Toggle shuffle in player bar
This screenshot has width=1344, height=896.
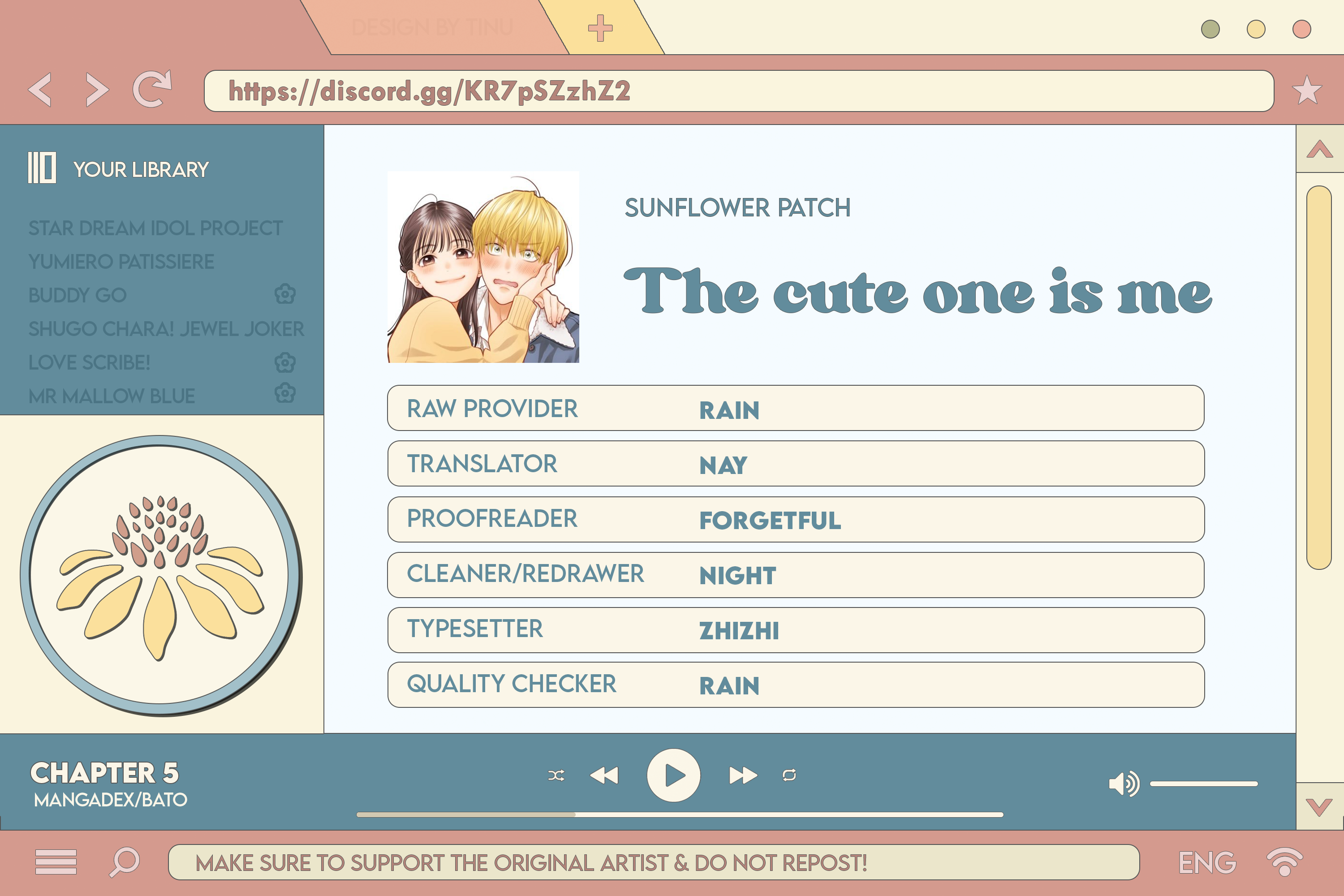tap(556, 775)
